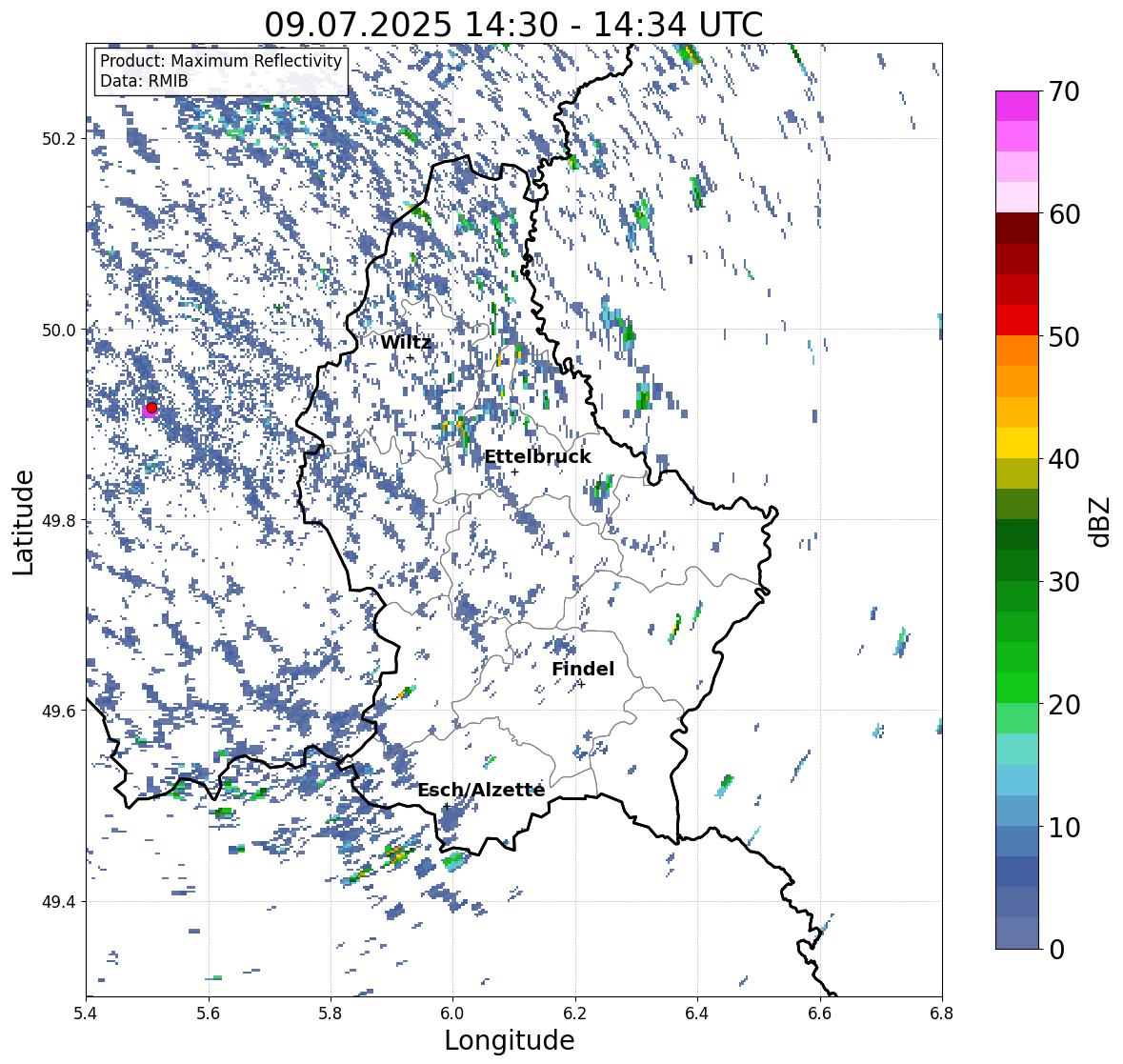Click the longitude tick label 6.8

coord(942,1013)
